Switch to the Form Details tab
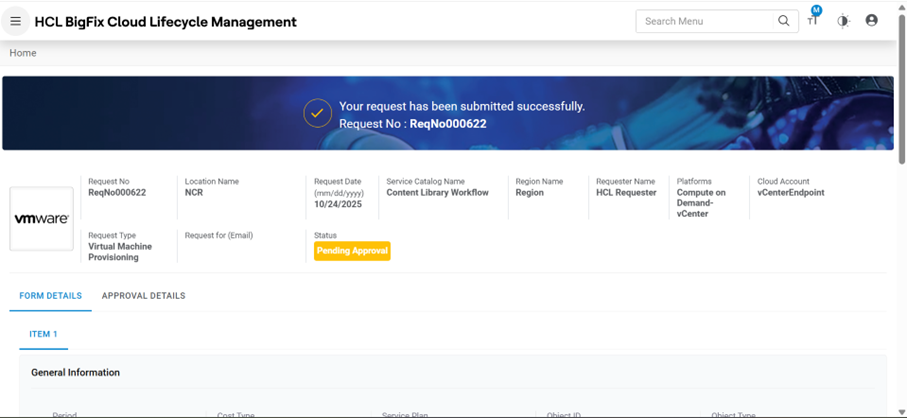This screenshot has width=907, height=418. (x=50, y=296)
